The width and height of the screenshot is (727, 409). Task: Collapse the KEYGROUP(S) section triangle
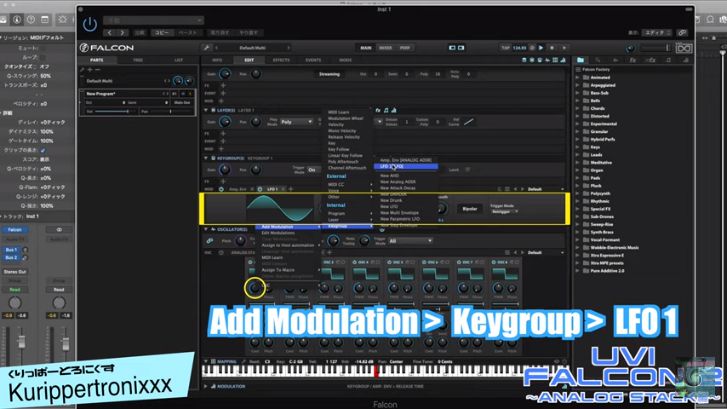click(206, 158)
